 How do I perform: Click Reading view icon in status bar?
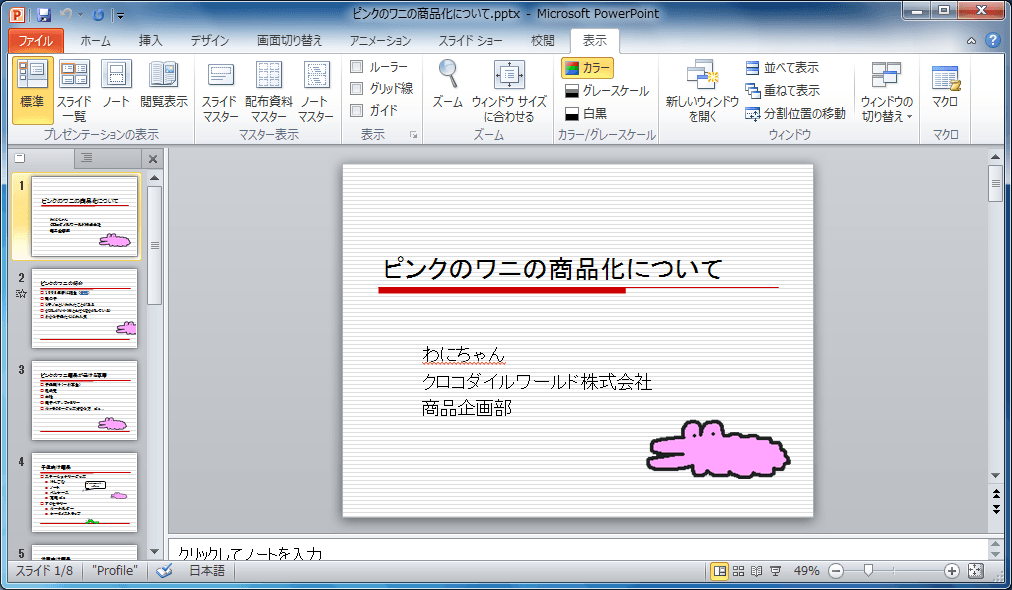point(756,571)
